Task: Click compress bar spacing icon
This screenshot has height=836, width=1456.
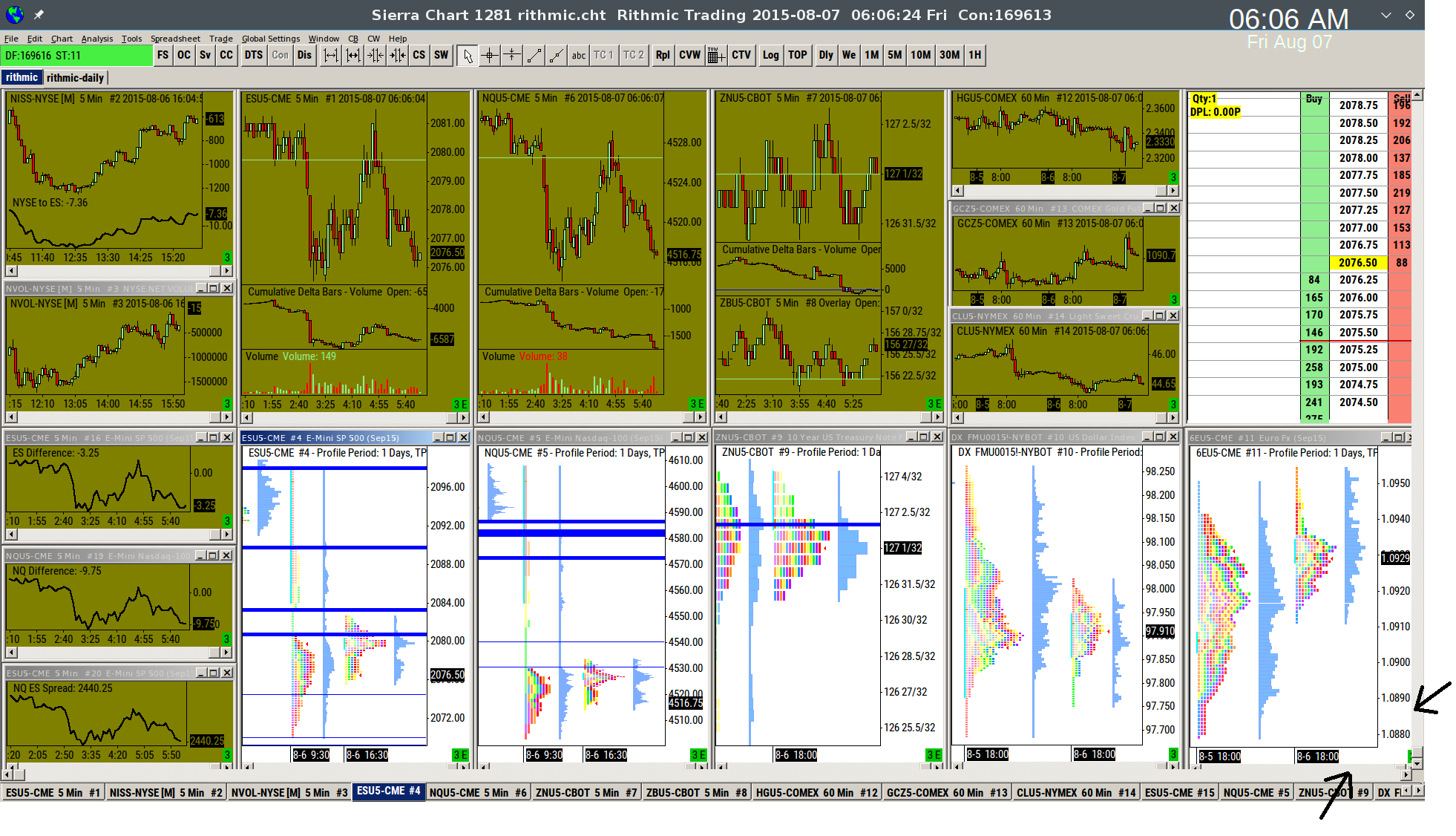Action: [376, 56]
